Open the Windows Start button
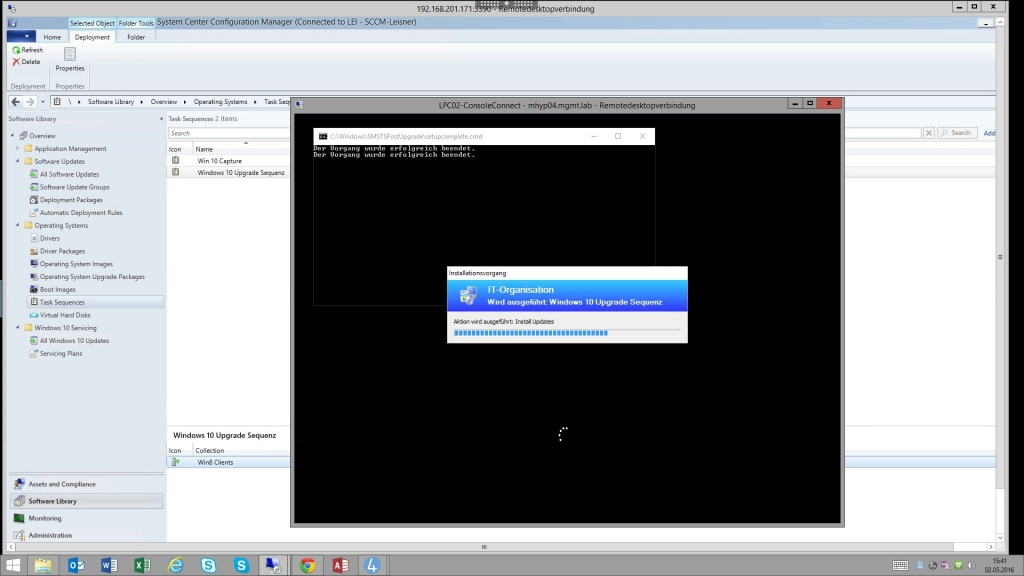1024x576 pixels. point(13,565)
